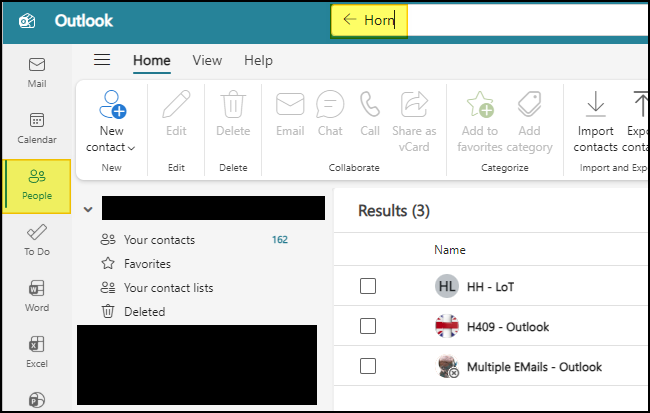Click the back arrow in search box
The width and height of the screenshot is (650, 413).
350,19
